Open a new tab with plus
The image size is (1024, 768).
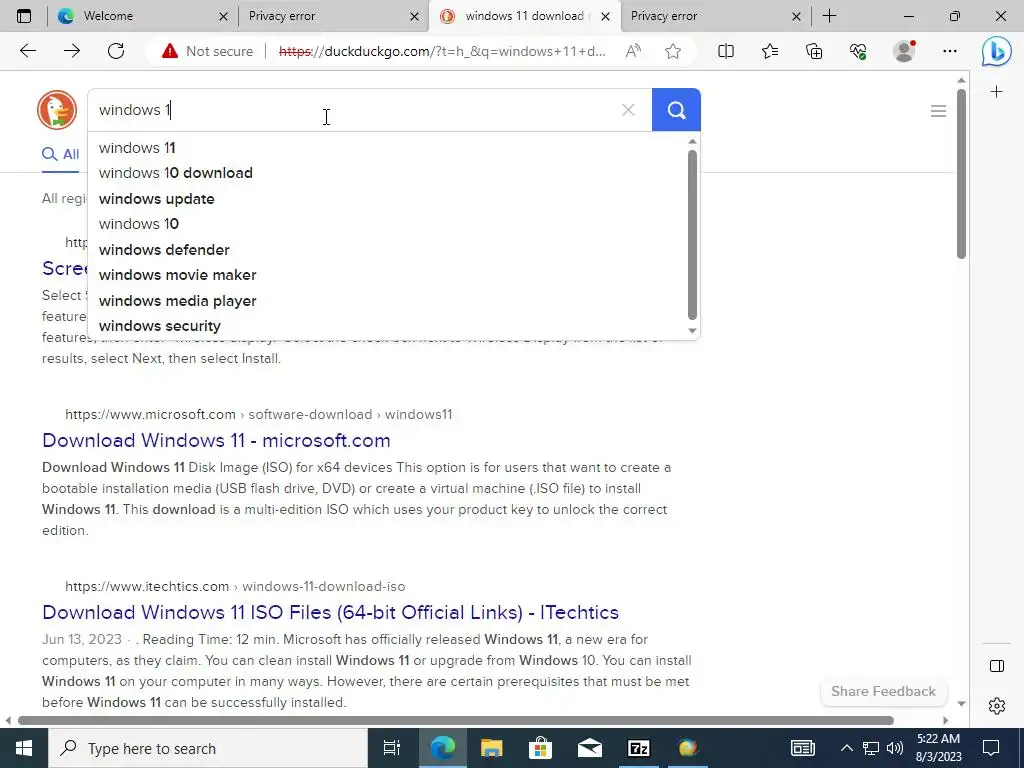[829, 16]
